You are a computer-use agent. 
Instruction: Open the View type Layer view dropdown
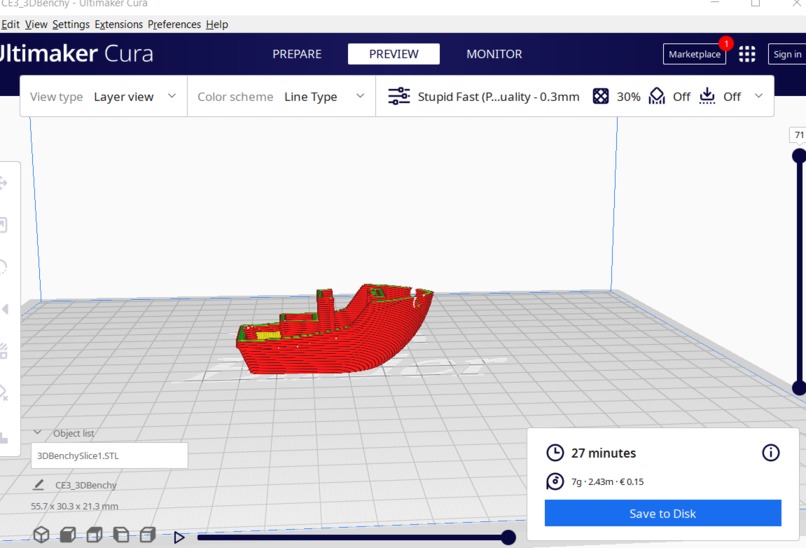pos(103,97)
